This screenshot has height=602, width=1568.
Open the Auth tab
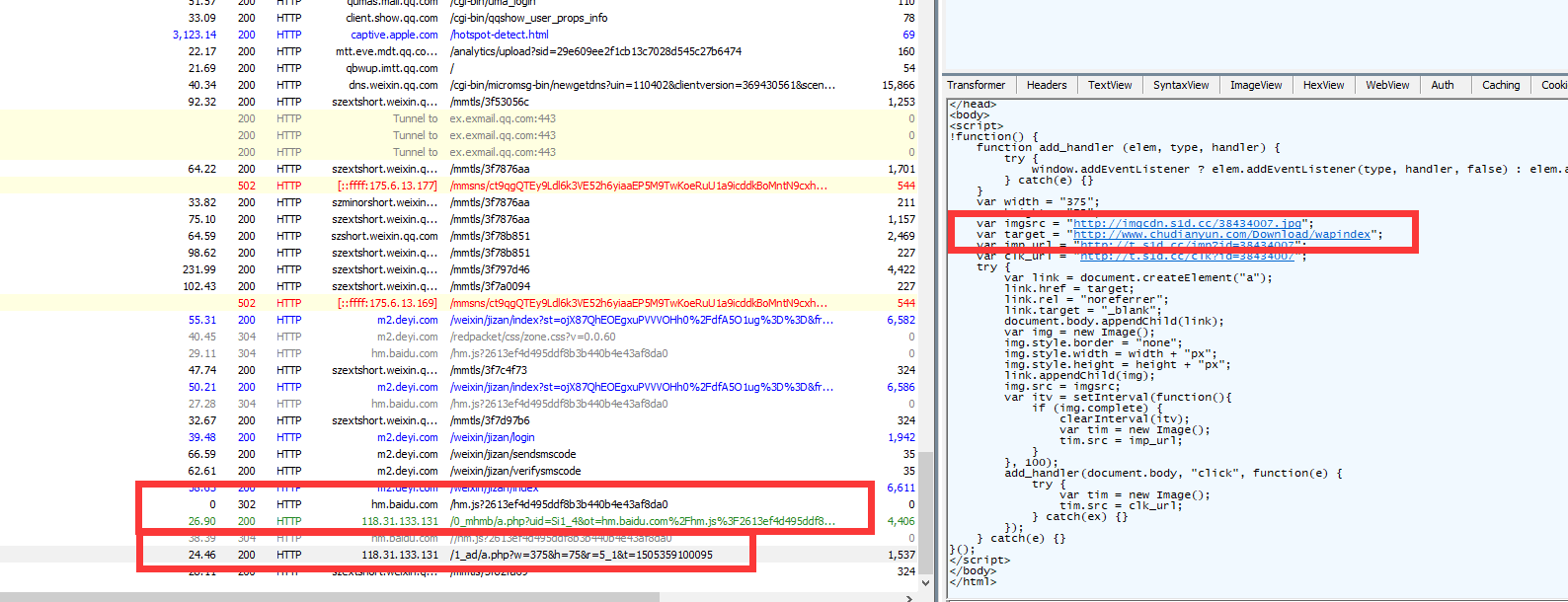(x=1443, y=85)
